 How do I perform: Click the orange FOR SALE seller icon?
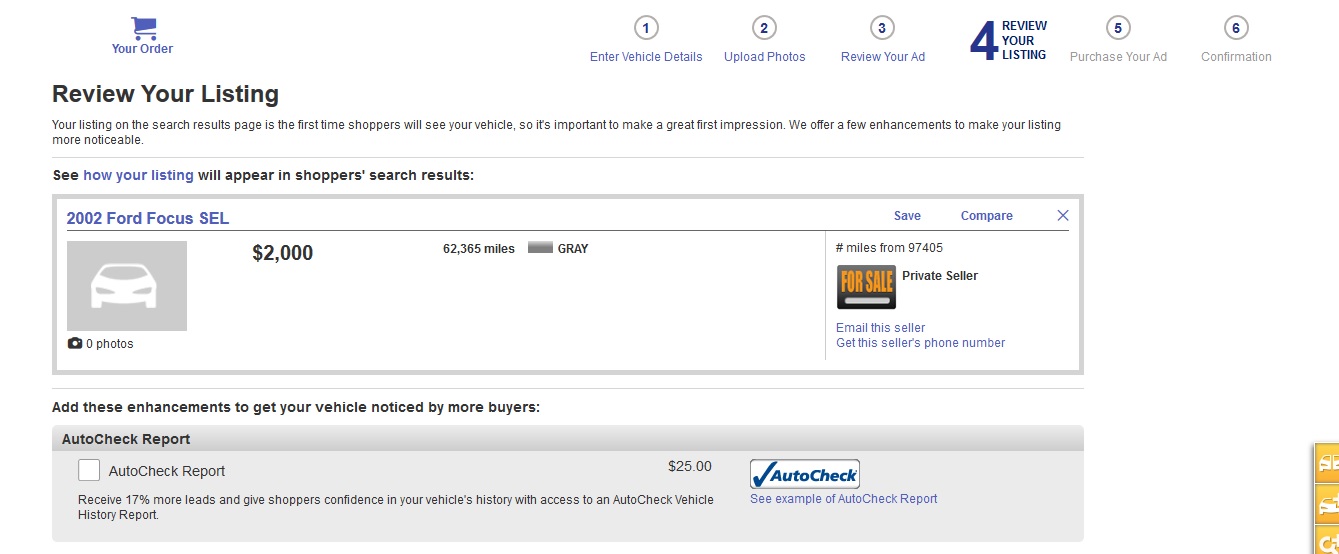pyautogui.click(x=866, y=287)
